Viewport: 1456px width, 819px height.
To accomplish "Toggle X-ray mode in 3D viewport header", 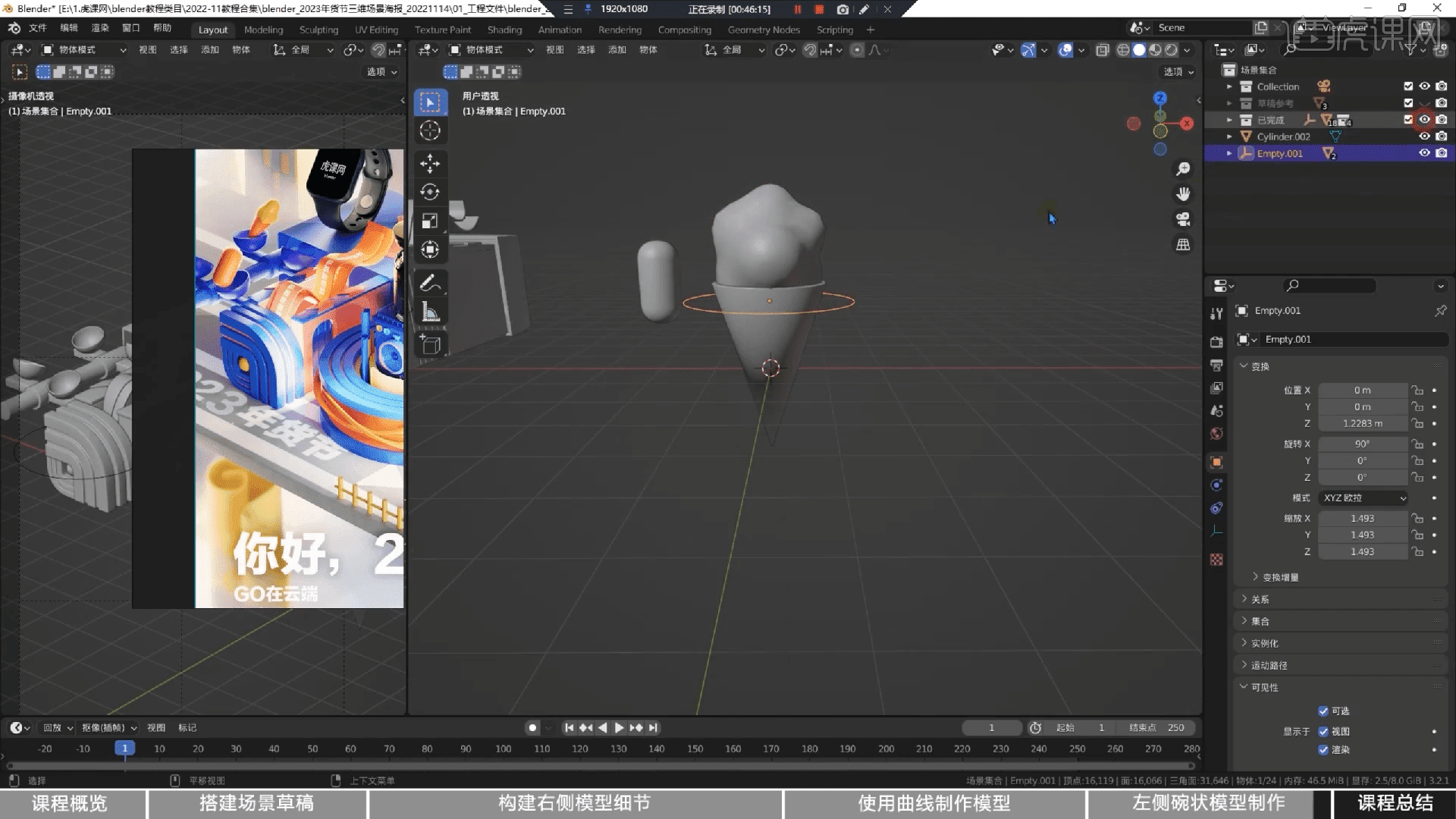I will tap(1102, 50).
